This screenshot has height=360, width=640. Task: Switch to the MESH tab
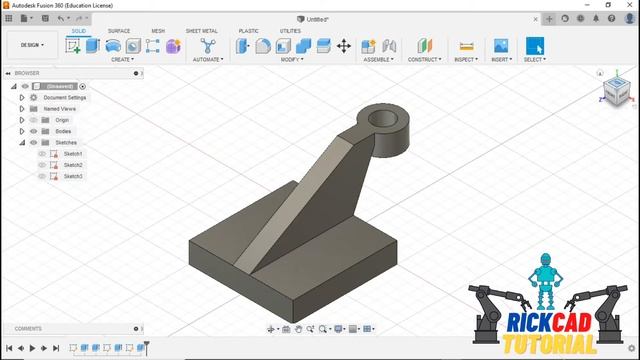158,31
